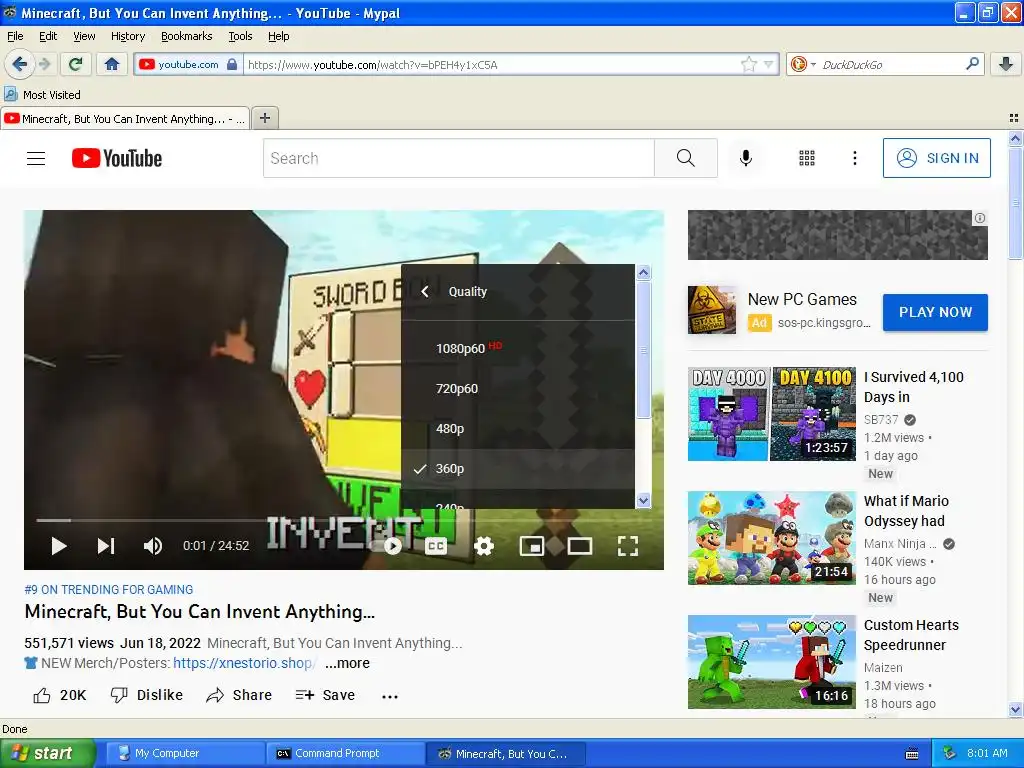The height and width of the screenshot is (768, 1024).
Task: Start voice search with microphone icon
Action: click(746, 158)
